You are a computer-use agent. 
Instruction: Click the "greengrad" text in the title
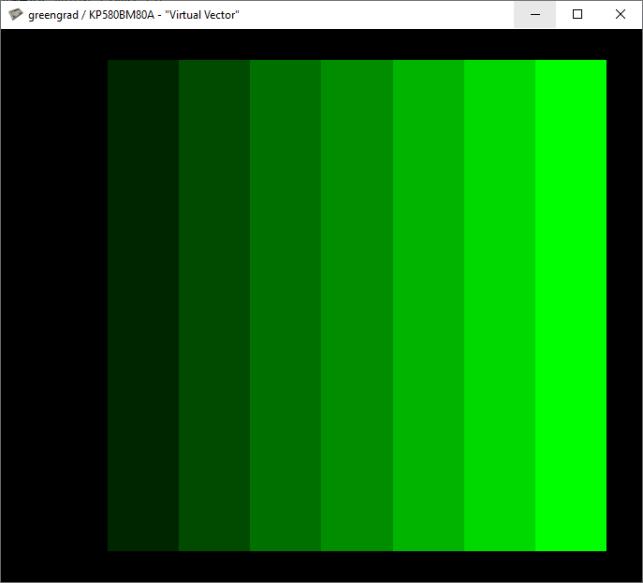pos(54,15)
